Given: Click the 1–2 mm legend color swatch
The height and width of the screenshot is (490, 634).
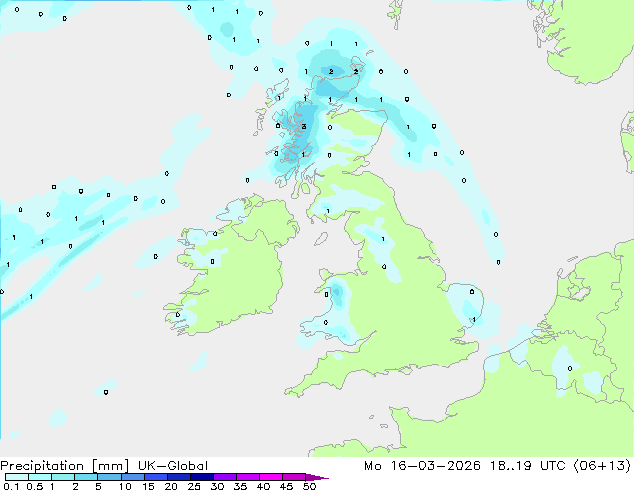Looking at the screenshot, I should click(x=63, y=477).
